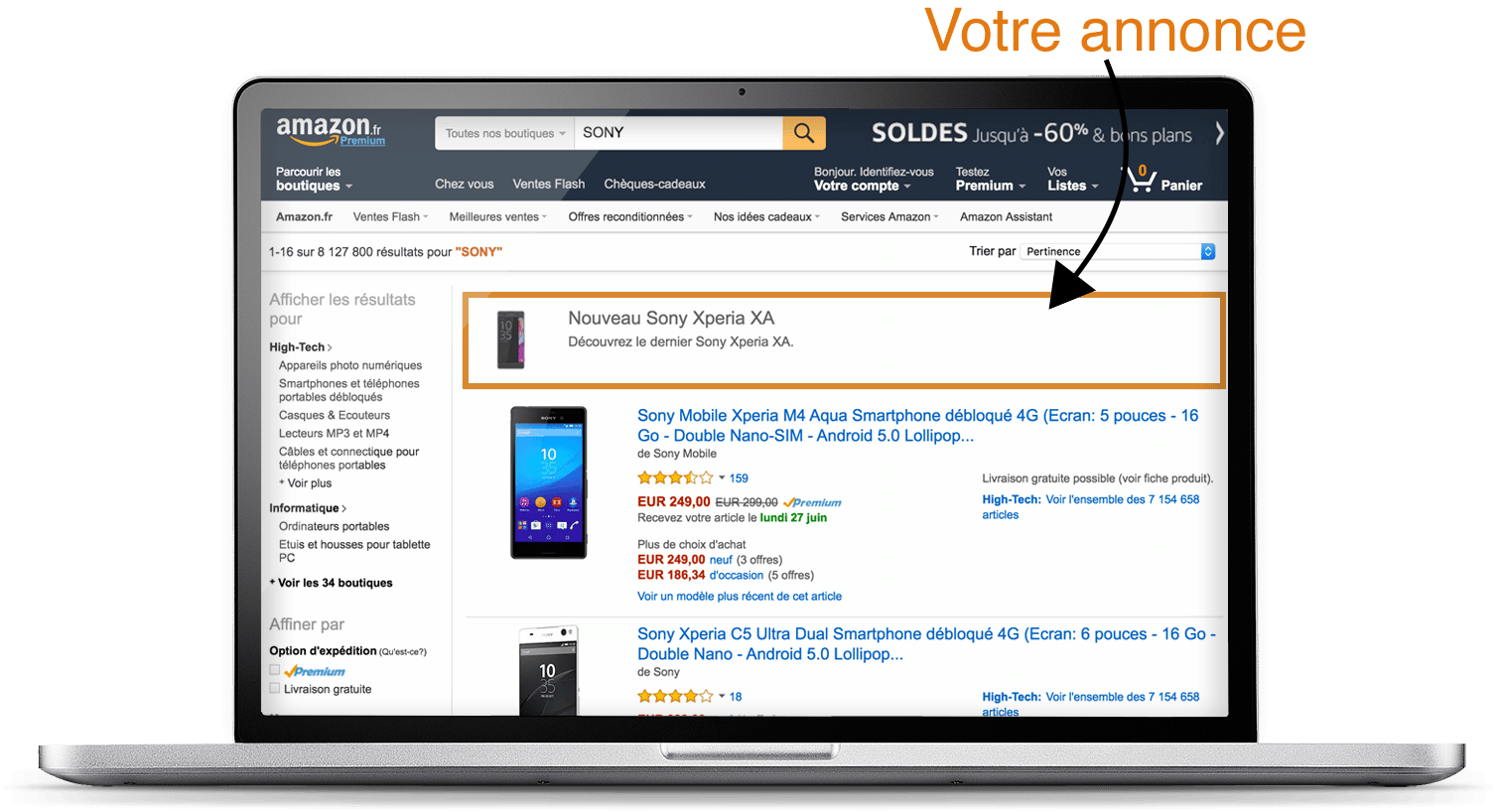This screenshot has height=812, width=1500.
Task: Open the Meilleures ventes menu
Action: [x=497, y=216]
